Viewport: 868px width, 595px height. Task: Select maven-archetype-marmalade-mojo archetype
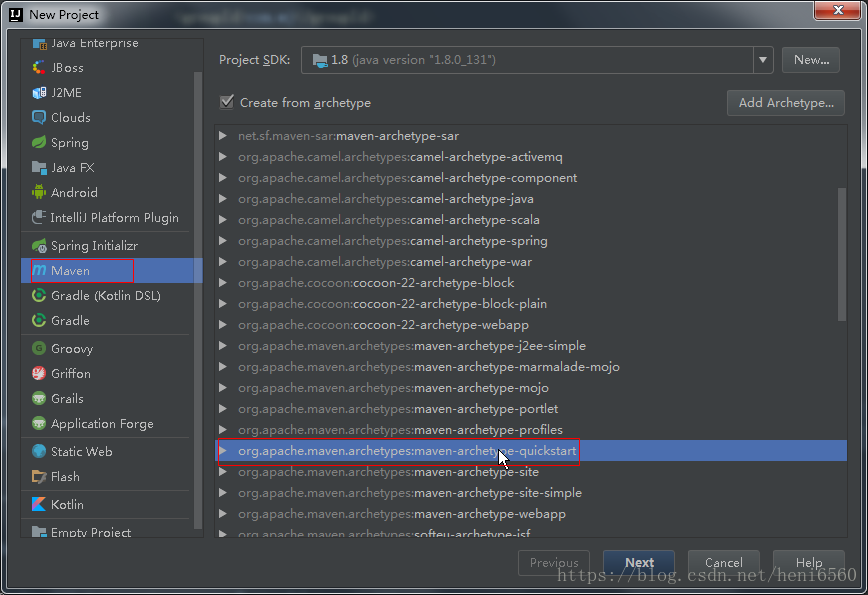[531, 366]
